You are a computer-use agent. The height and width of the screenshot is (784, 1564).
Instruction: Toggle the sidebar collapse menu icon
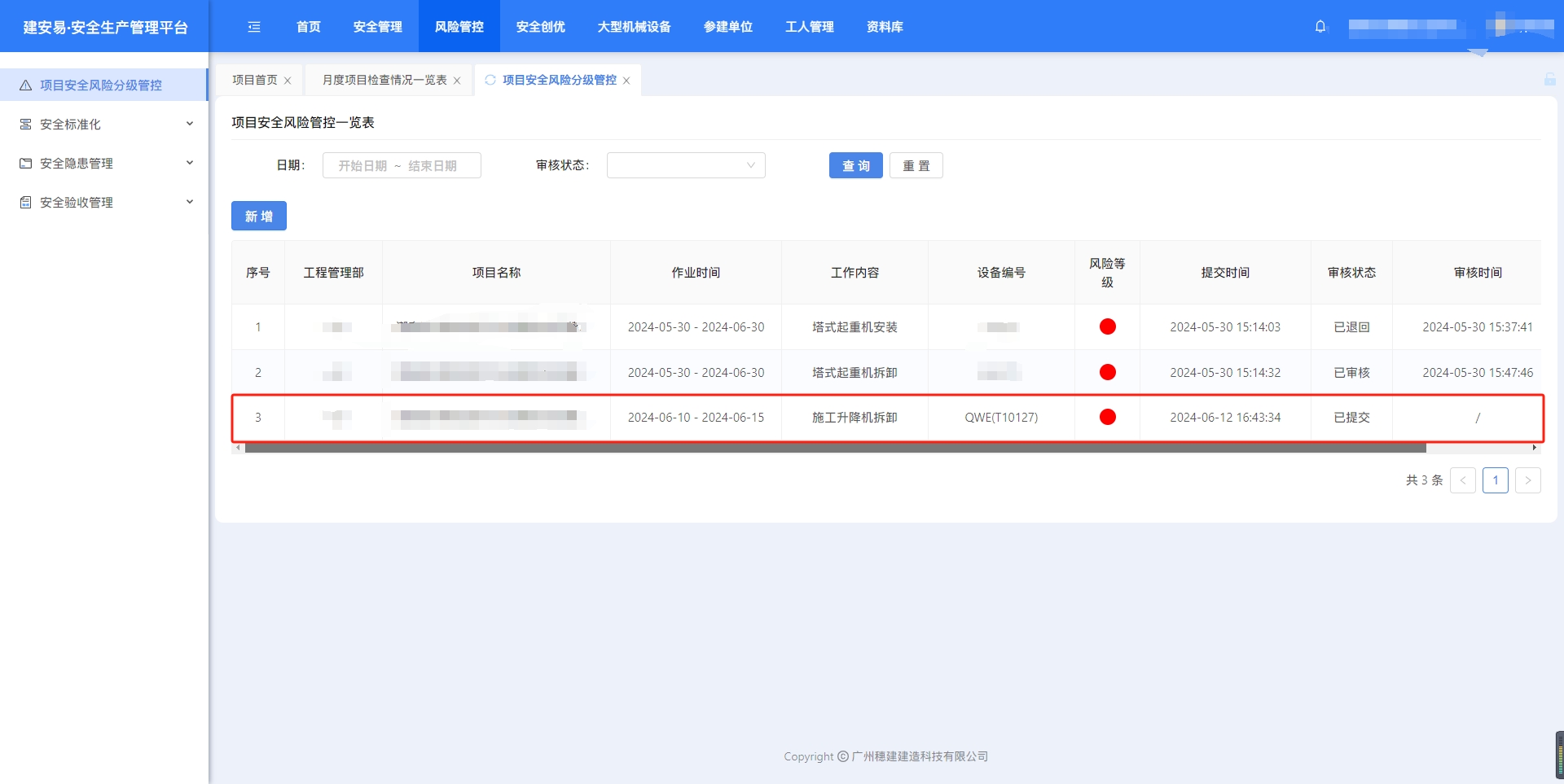coord(254,27)
